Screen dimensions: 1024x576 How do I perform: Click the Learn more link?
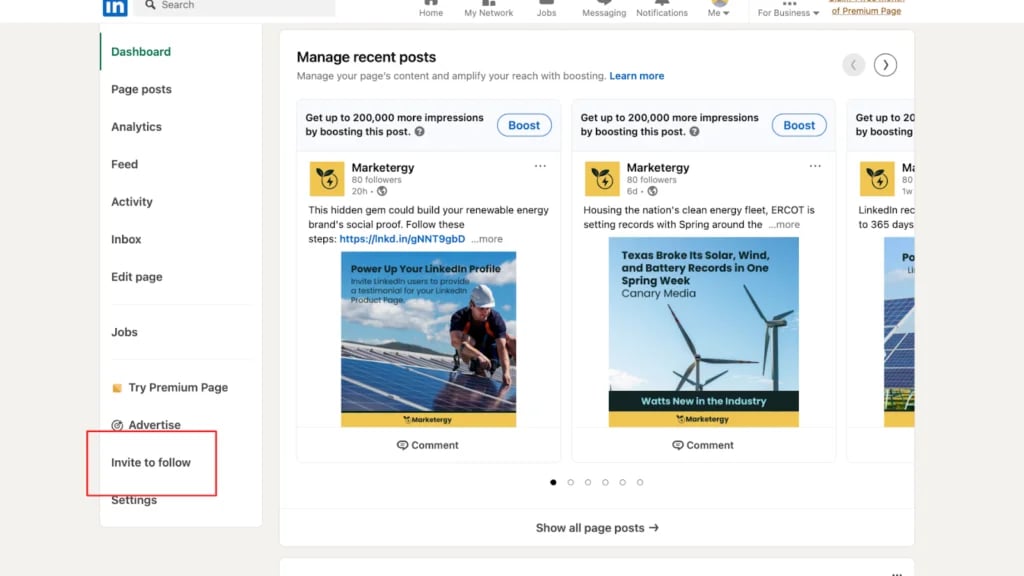point(636,76)
